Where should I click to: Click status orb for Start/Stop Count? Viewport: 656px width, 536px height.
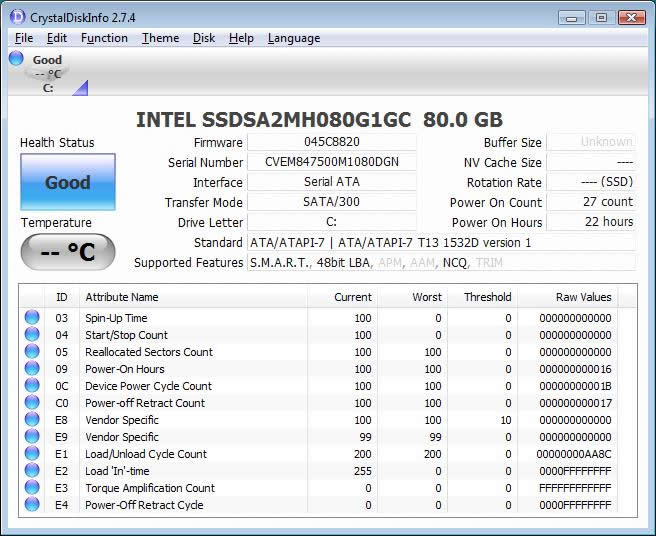(32, 335)
